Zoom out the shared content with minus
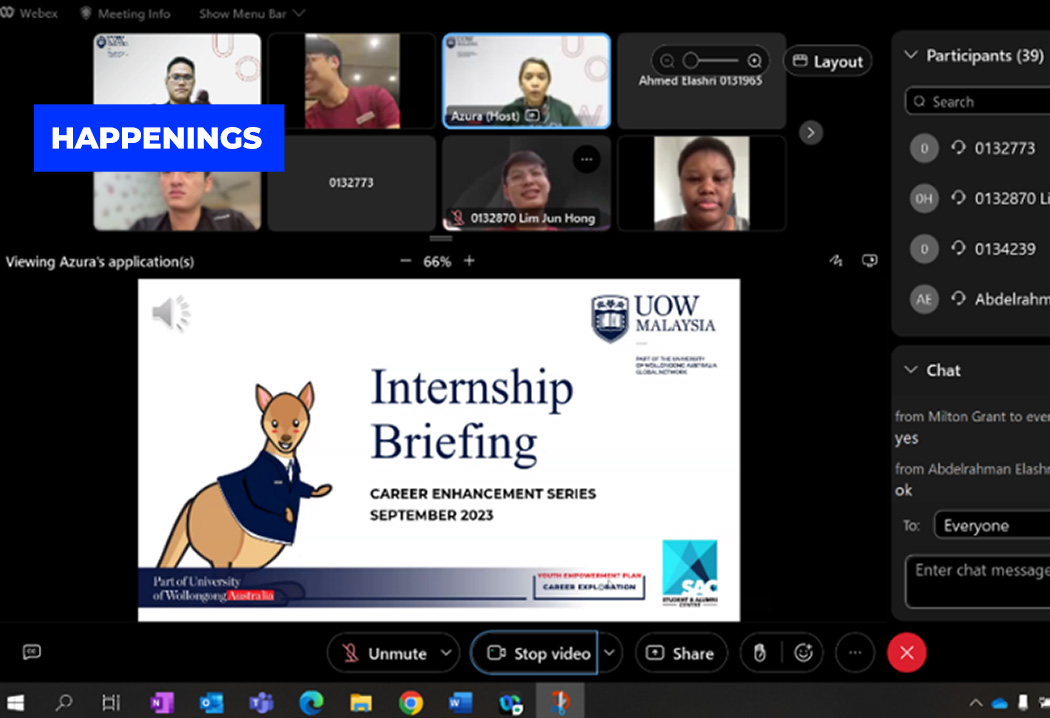 (x=405, y=261)
